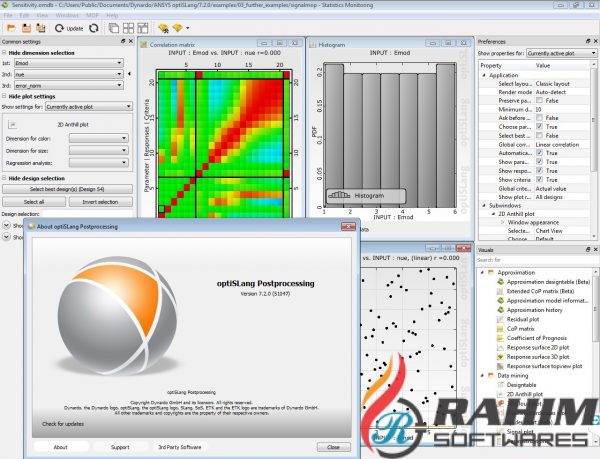The width and height of the screenshot is (600, 459).
Task: Open file with the folder toolbar icon
Action: 11,28
